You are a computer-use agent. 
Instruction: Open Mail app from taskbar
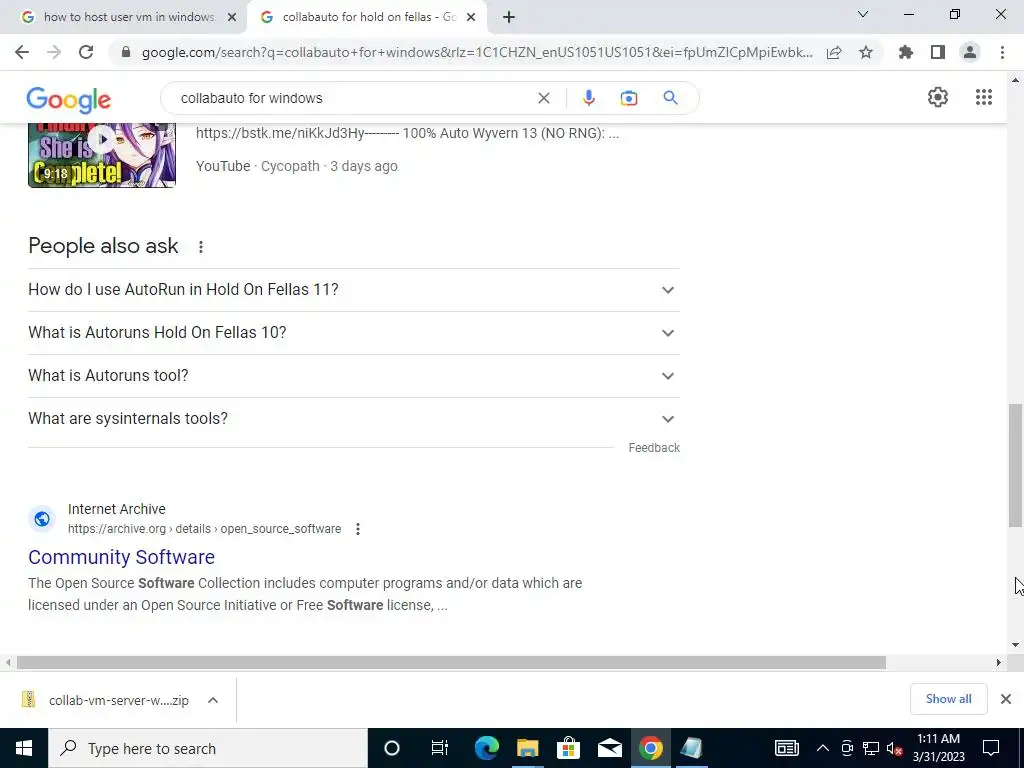610,748
